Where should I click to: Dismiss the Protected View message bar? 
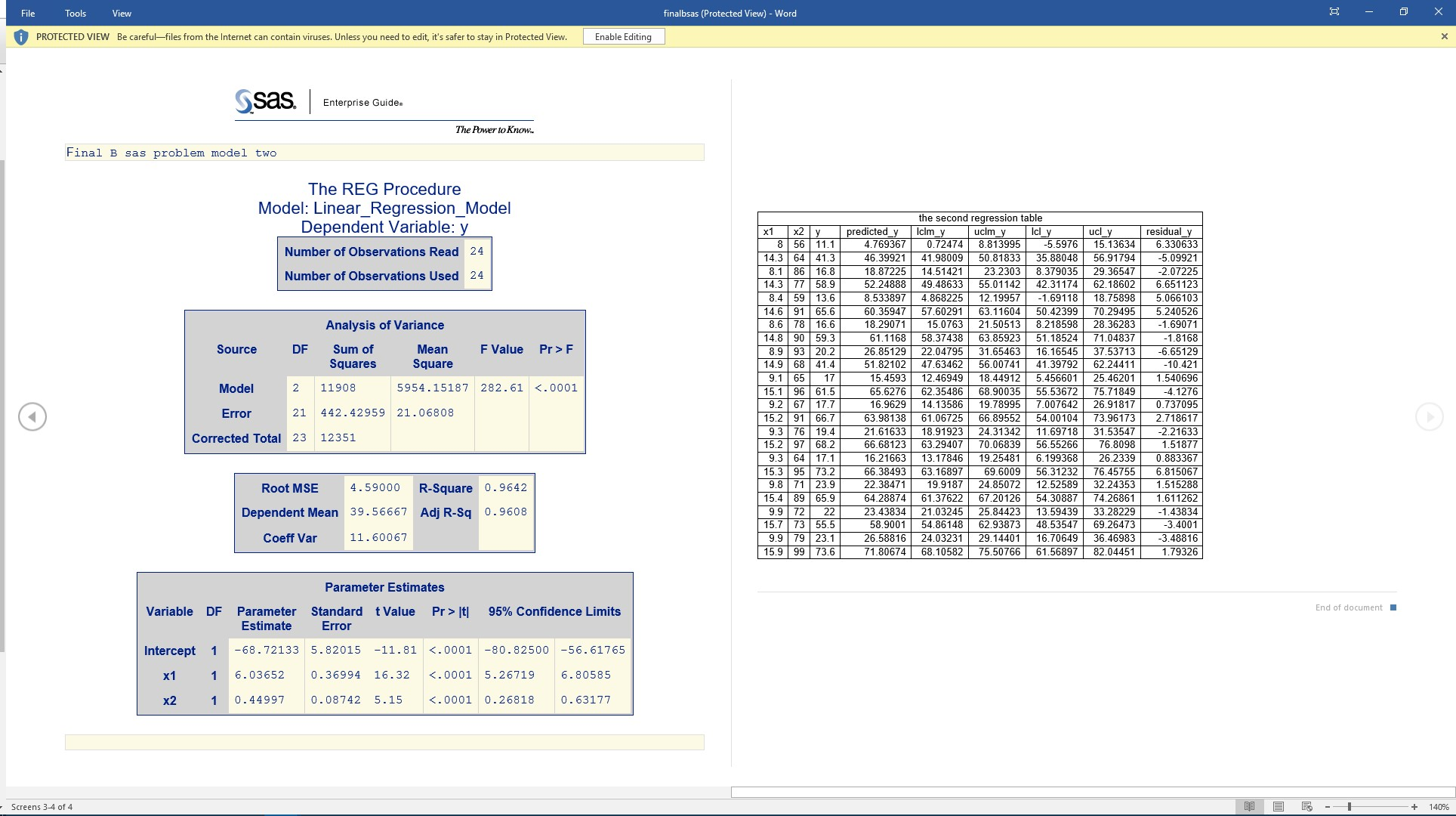tap(1443, 36)
